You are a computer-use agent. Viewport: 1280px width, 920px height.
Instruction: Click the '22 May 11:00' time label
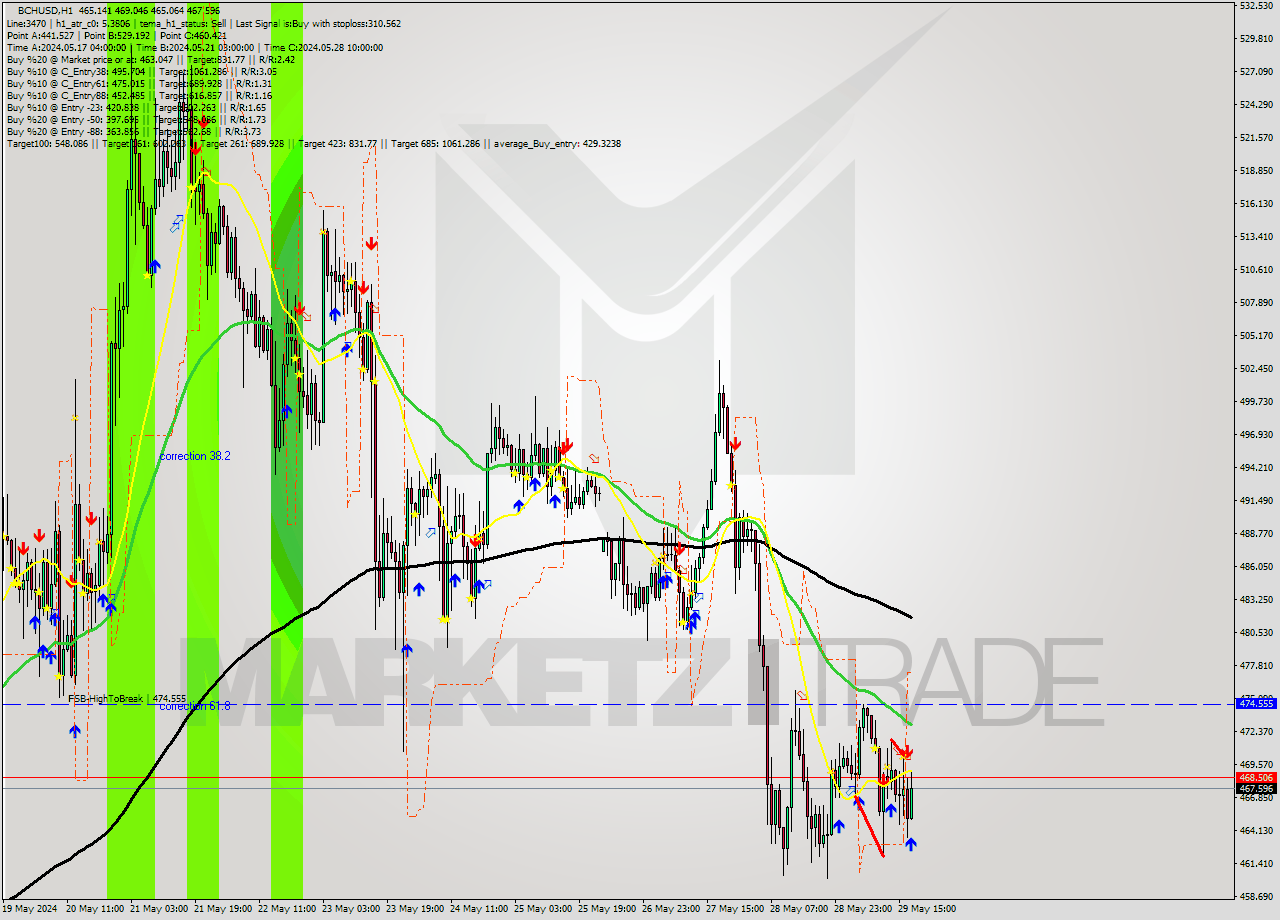tap(287, 909)
